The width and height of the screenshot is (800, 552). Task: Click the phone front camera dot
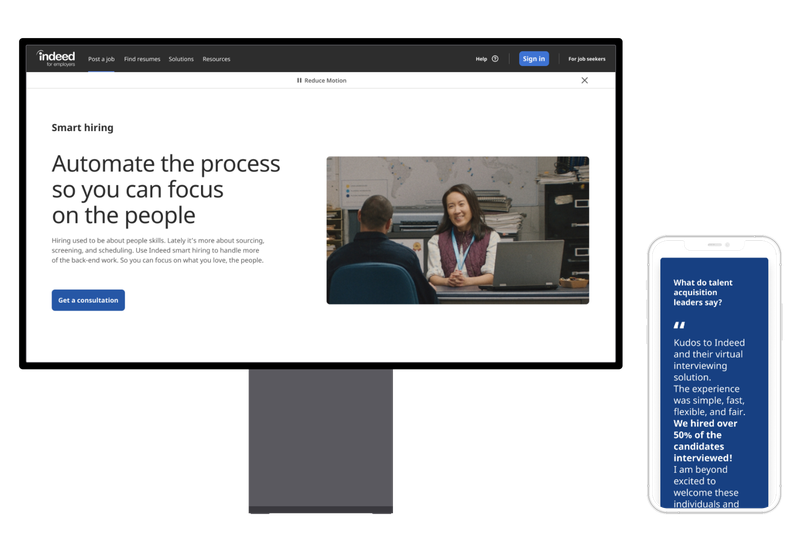pos(728,245)
